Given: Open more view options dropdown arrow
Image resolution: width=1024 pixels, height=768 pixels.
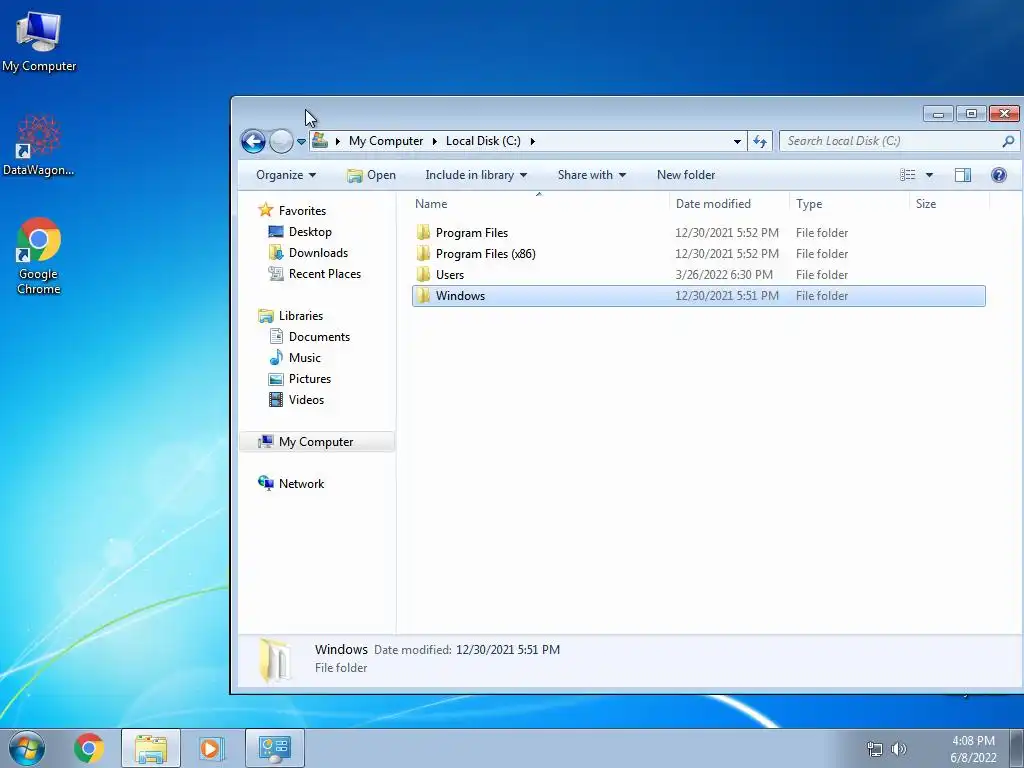Looking at the screenshot, I should [929, 175].
